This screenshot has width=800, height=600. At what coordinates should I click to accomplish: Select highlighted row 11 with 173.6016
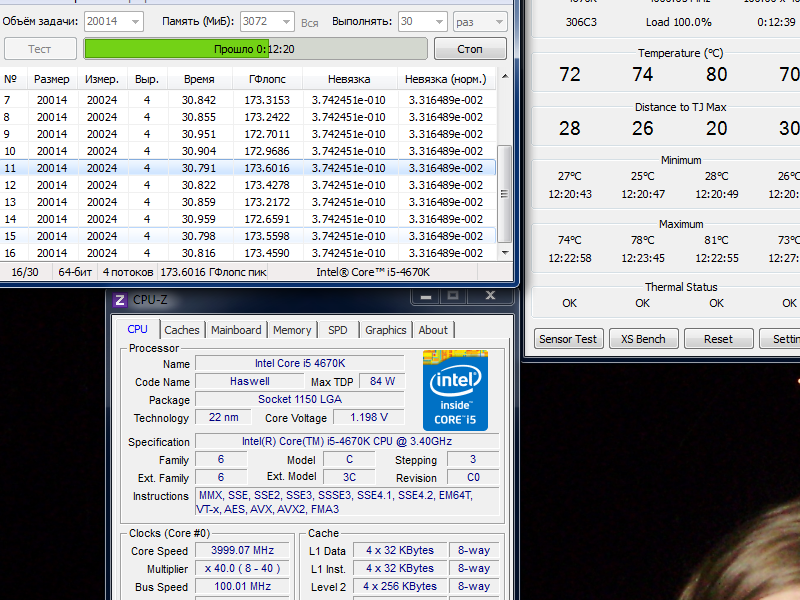point(248,168)
